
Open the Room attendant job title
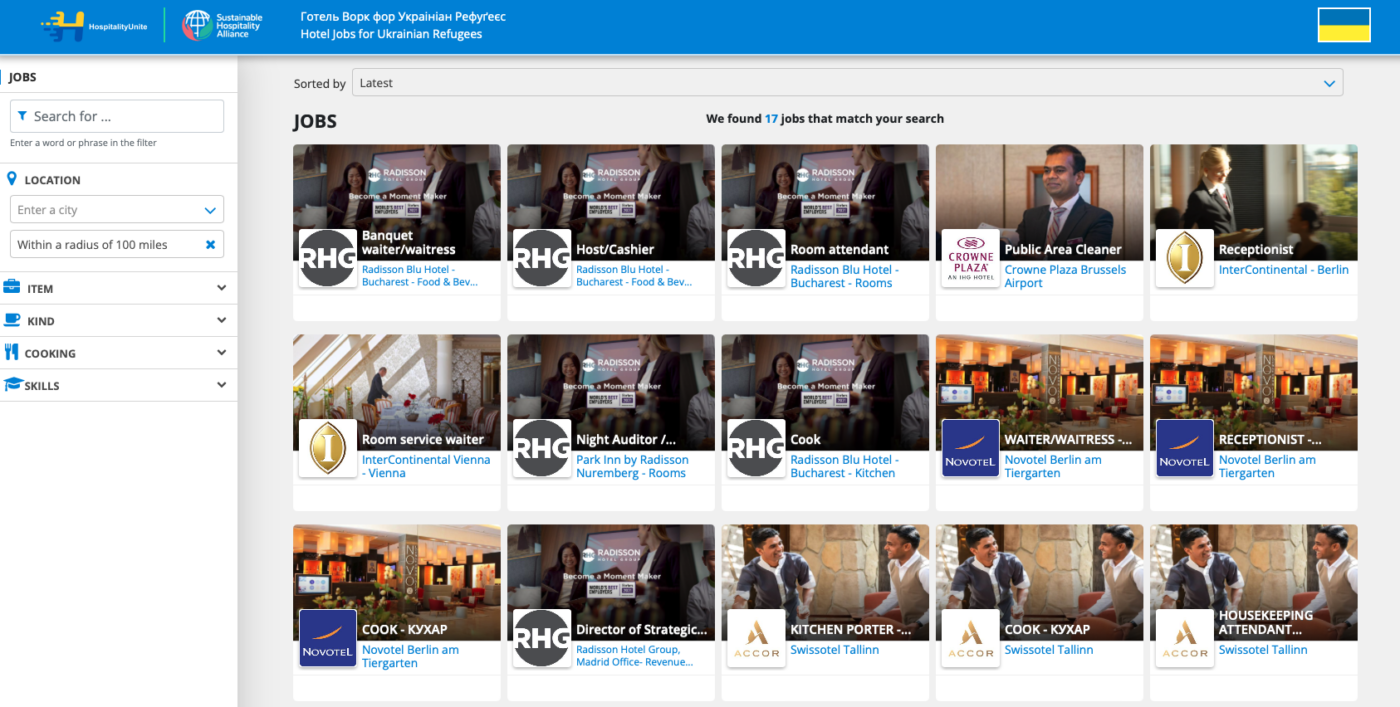click(x=839, y=249)
